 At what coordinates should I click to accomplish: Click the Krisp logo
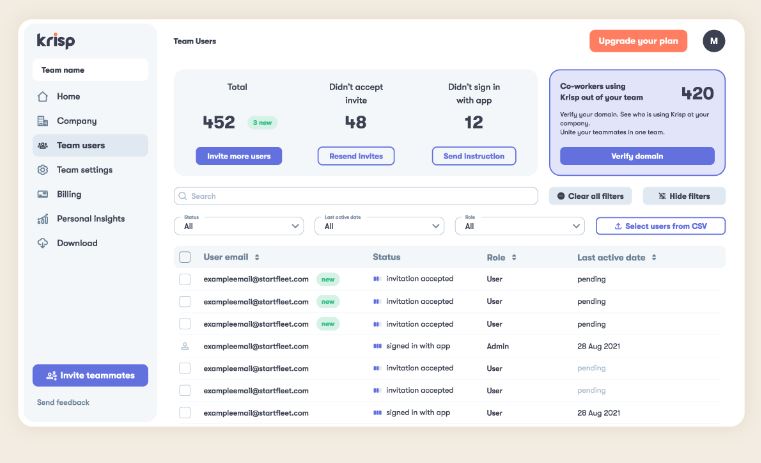(x=56, y=41)
